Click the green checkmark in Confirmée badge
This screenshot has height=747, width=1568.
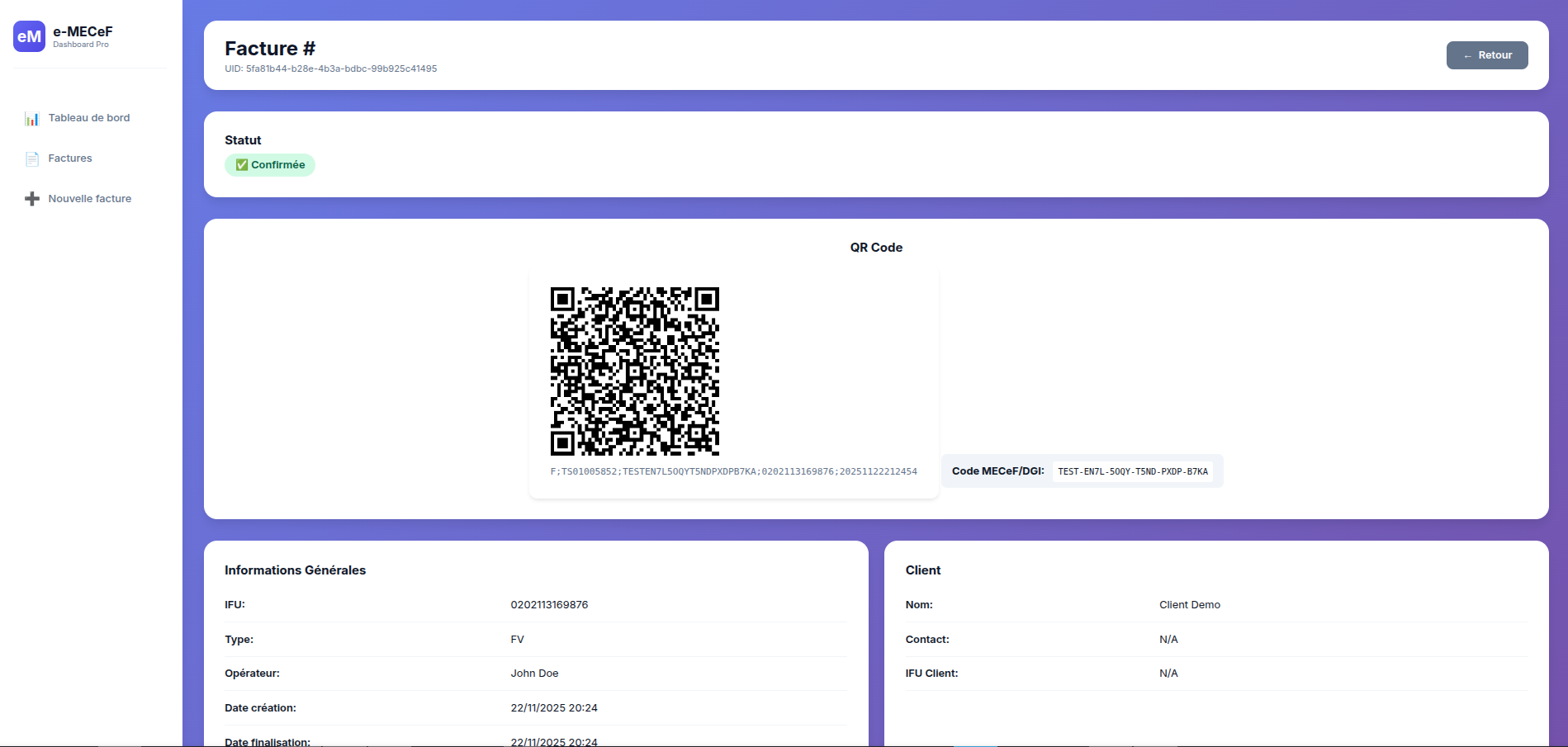coord(242,165)
